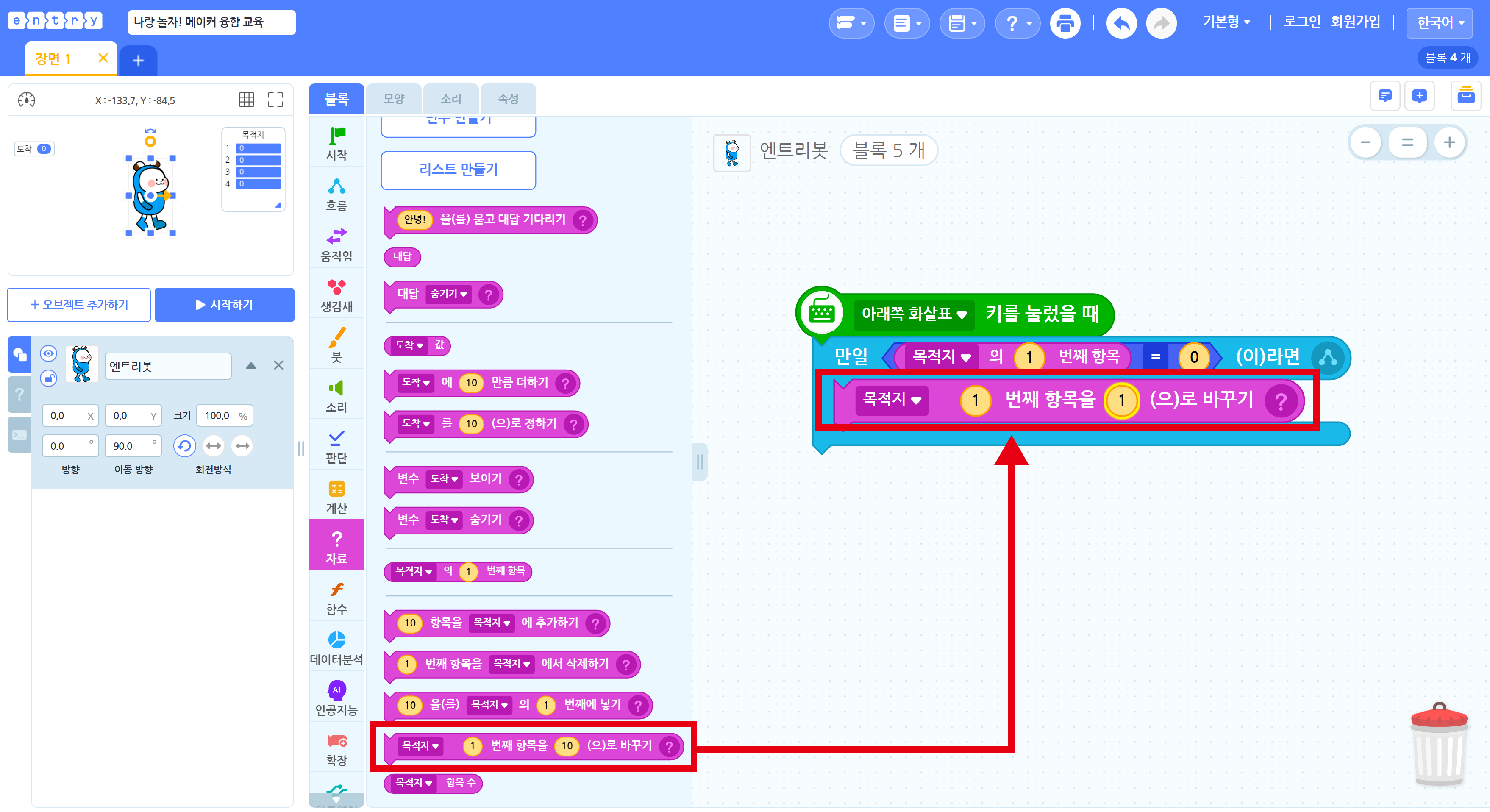Toggle the stage grid
1490x812 pixels.
[246, 100]
